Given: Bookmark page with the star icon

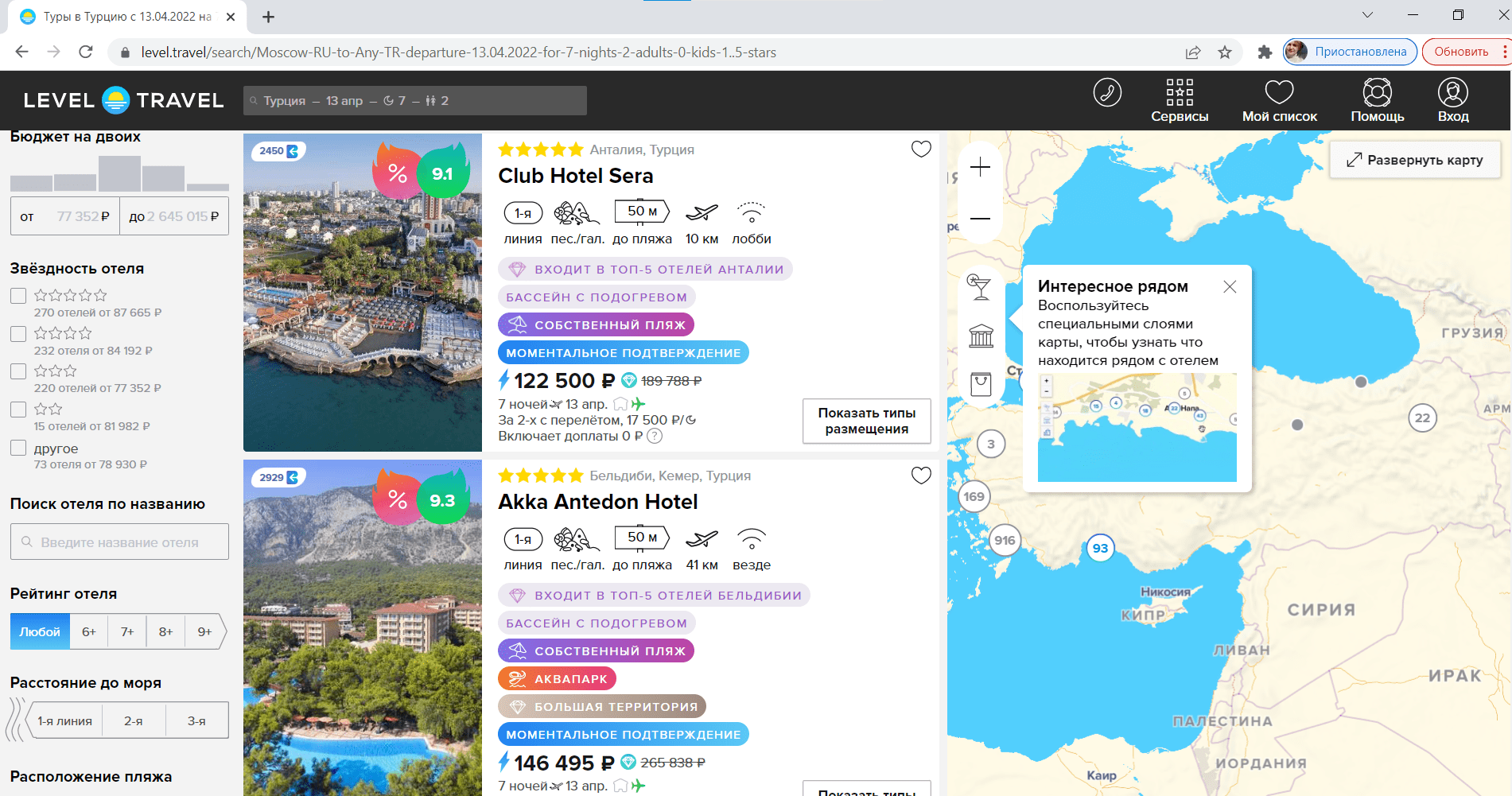Looking at the screenshot, I should click(x=1225, y=52).
